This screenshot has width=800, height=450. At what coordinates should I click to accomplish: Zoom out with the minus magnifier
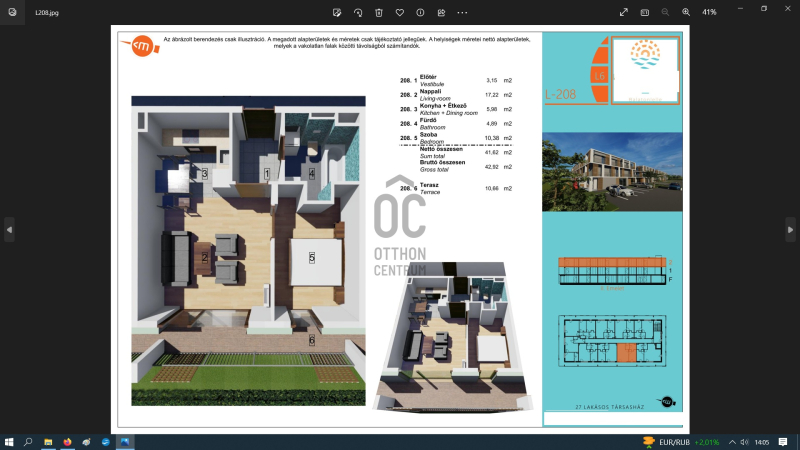(665, 12)
